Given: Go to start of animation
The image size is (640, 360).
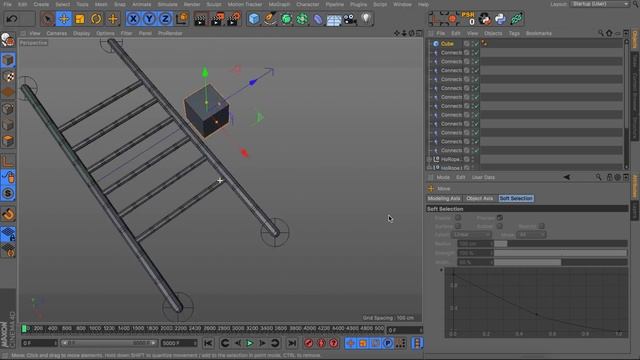Looking at the screenshot, I should click(x=208, y=343).
